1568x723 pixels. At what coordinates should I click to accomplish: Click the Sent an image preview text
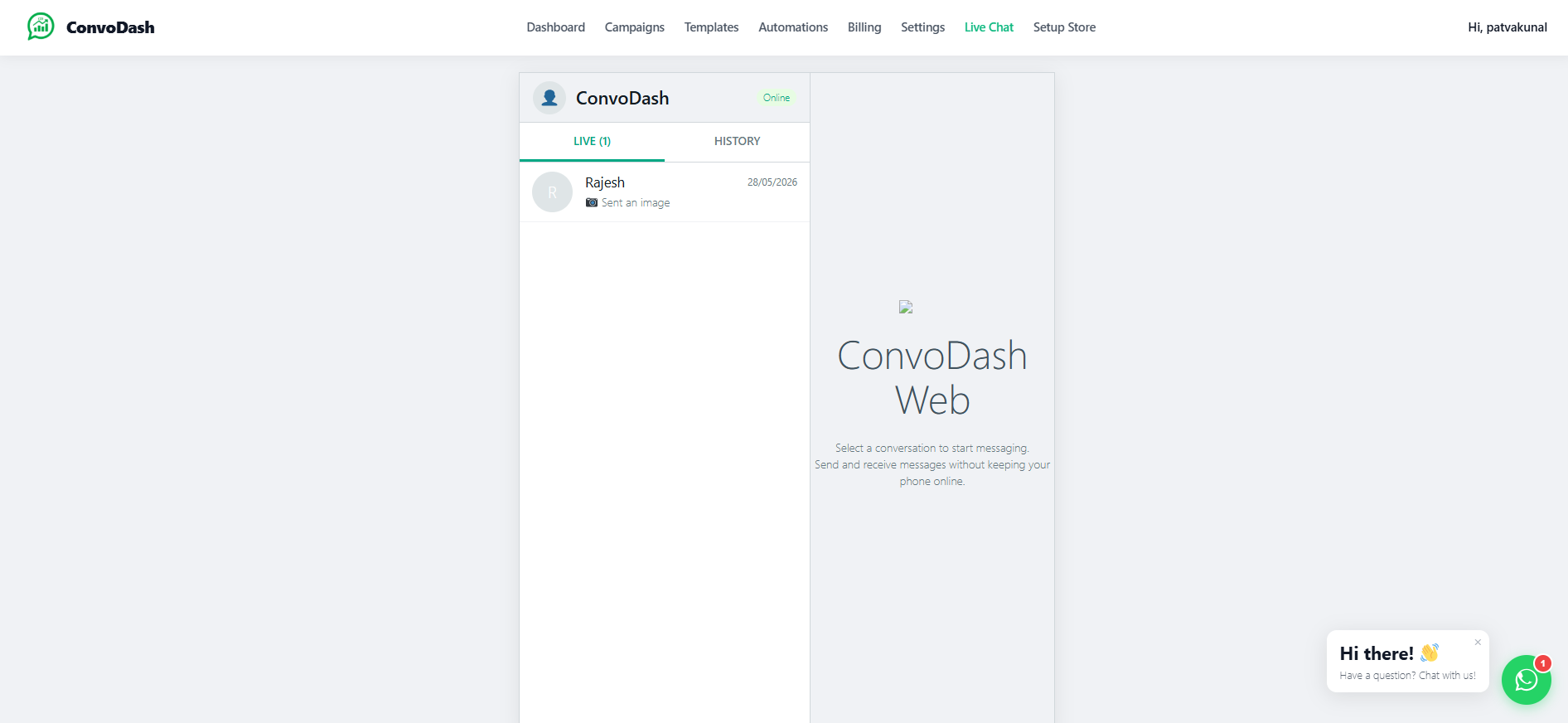636,202
